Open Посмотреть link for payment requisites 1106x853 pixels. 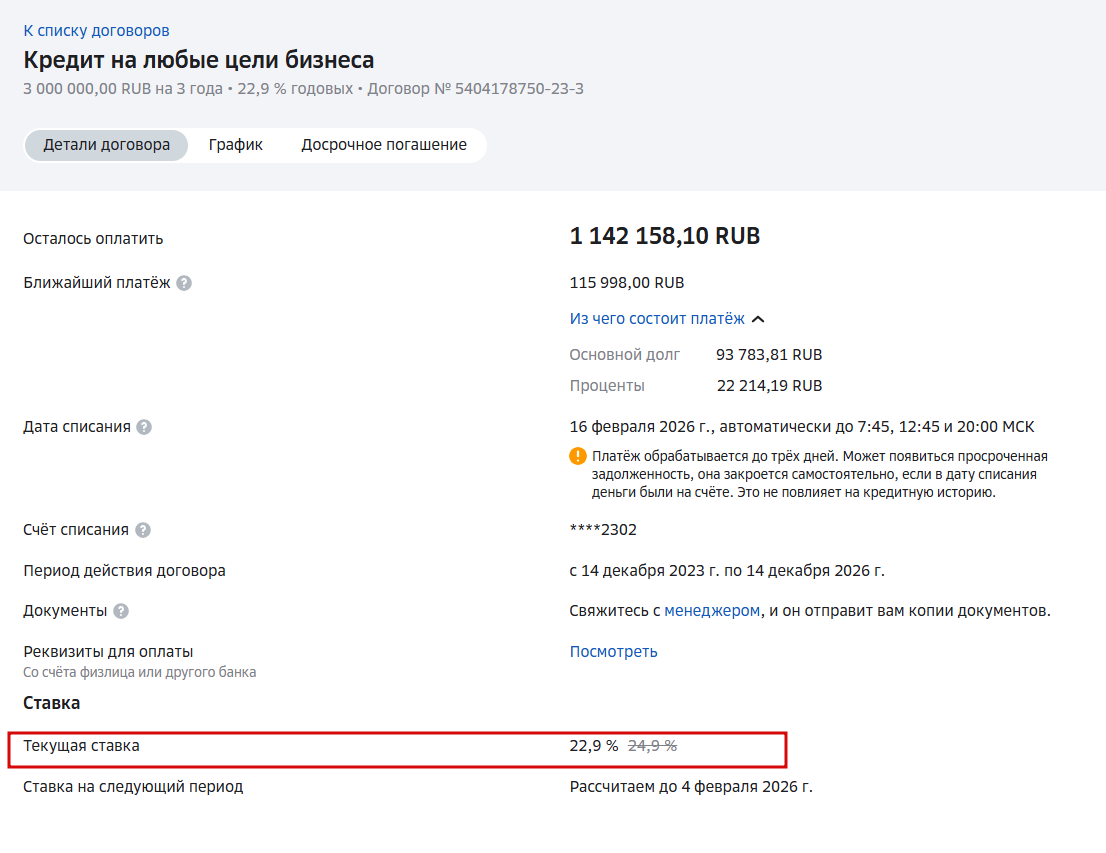[x=613, y=652]
